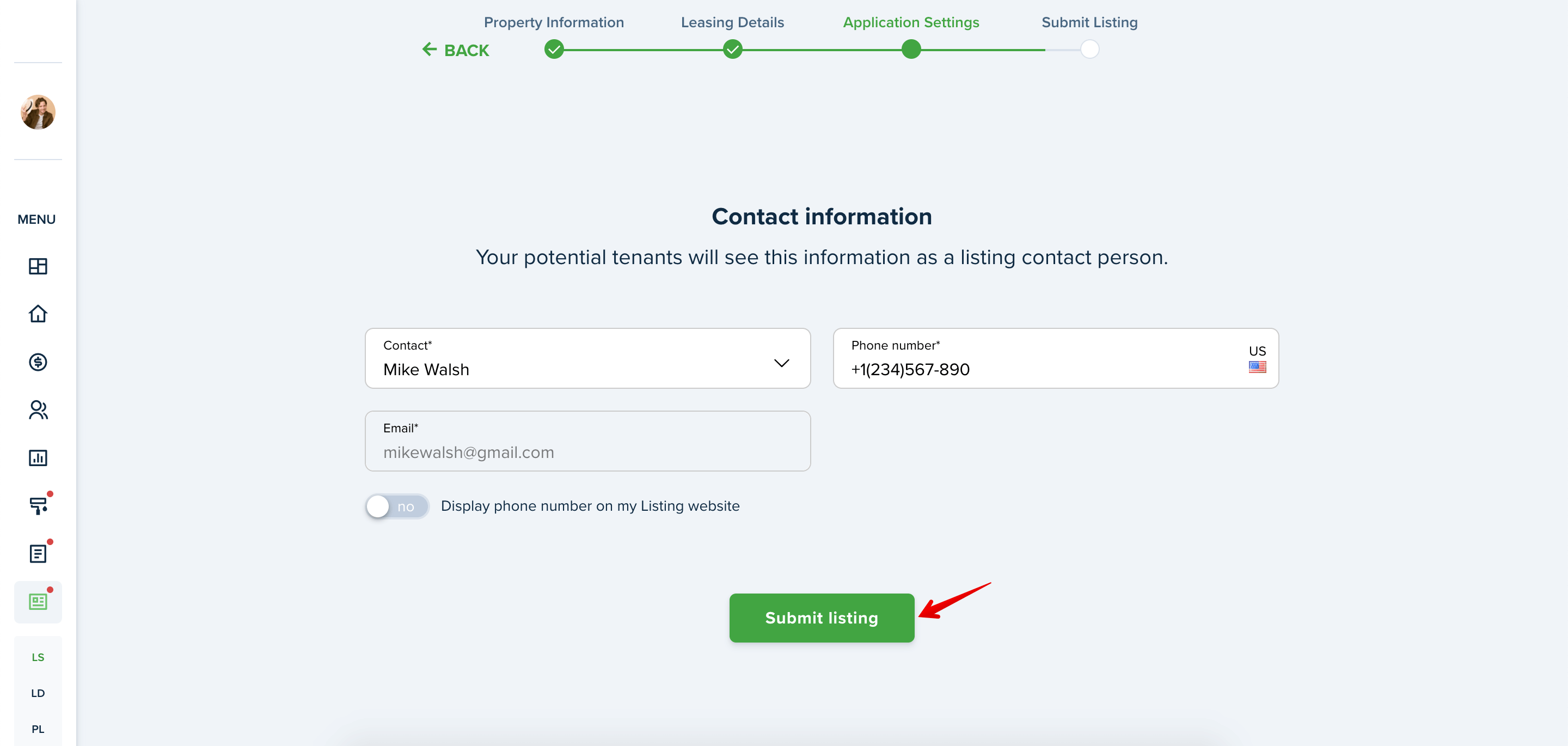The image size is (1568, 746).
Task: Click the BACK link
Action: [455, 50]
